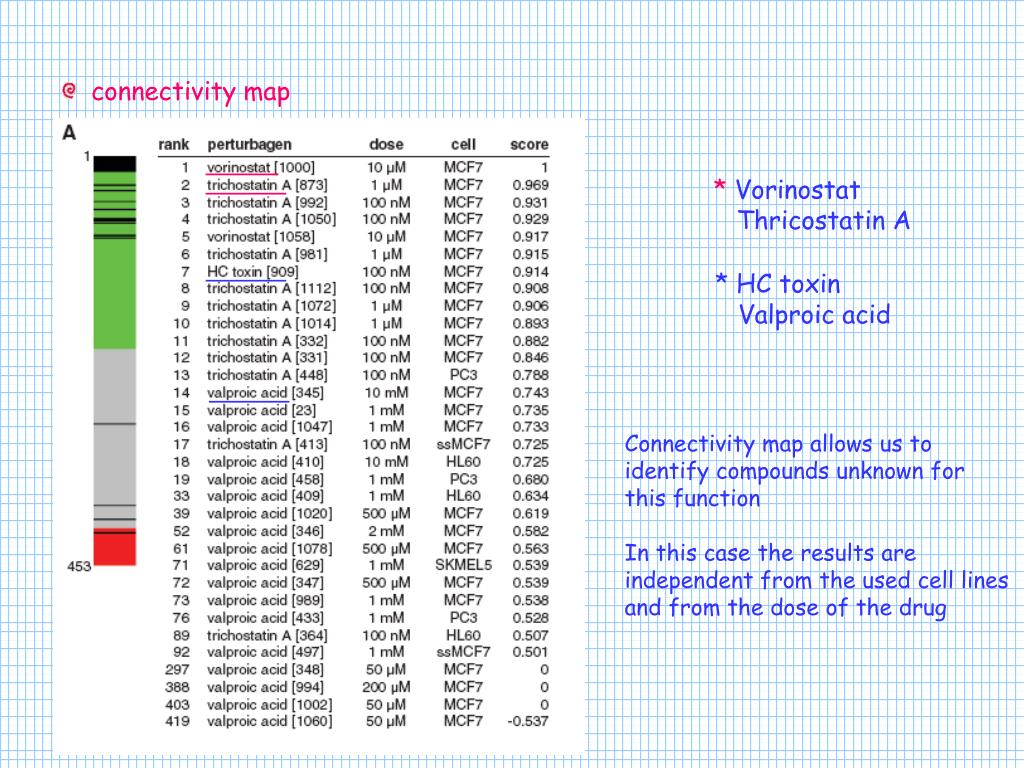Screen dimensions: 1024x768
Task: Select the blue "HC toxin" bullet text
Action: tap(788, 284)
